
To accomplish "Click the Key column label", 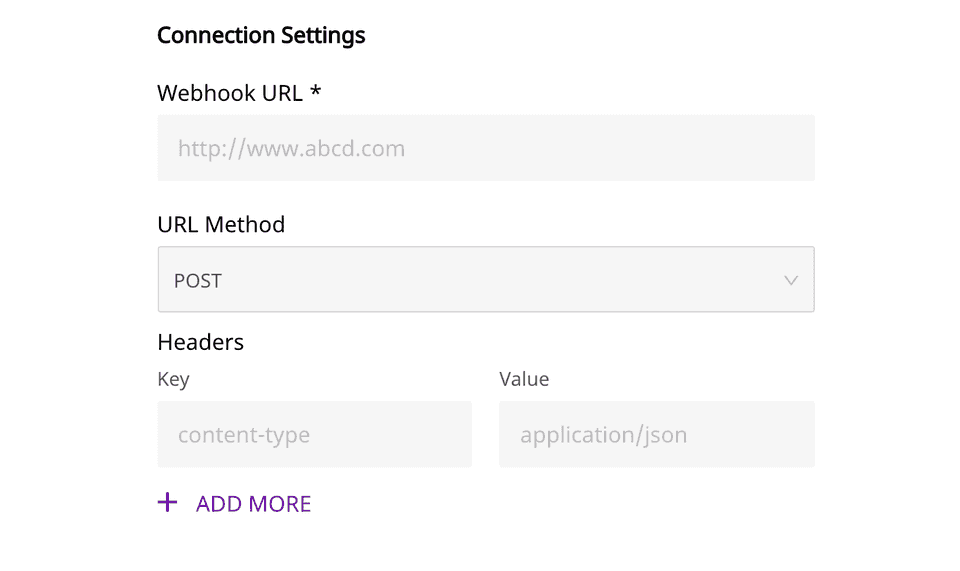I will click(173, 379).
